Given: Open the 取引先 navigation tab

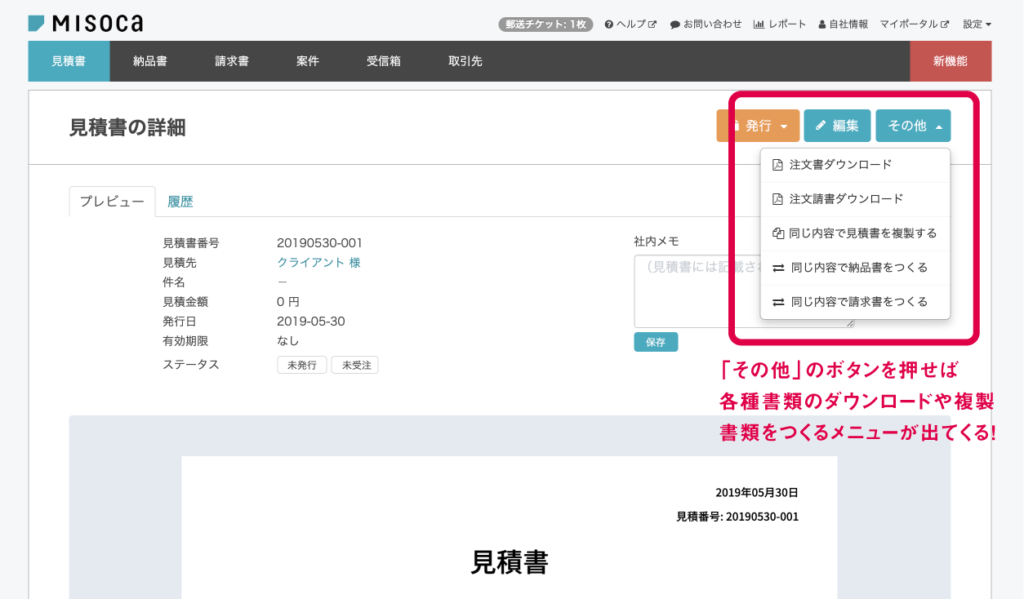Looking at the screenshot, I should click(x=465, y=61).
